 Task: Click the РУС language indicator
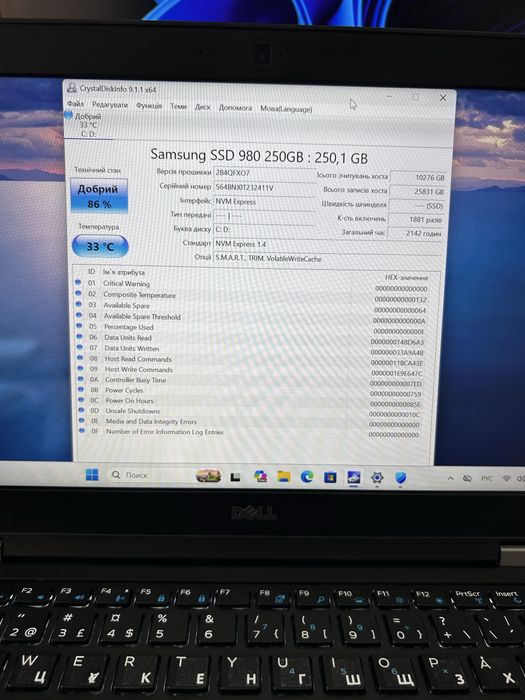pos(487,478)
